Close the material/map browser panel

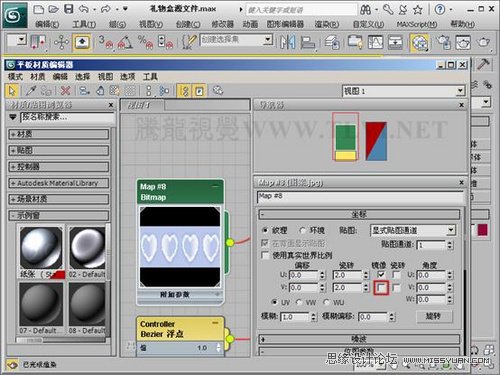click(111, 105)
